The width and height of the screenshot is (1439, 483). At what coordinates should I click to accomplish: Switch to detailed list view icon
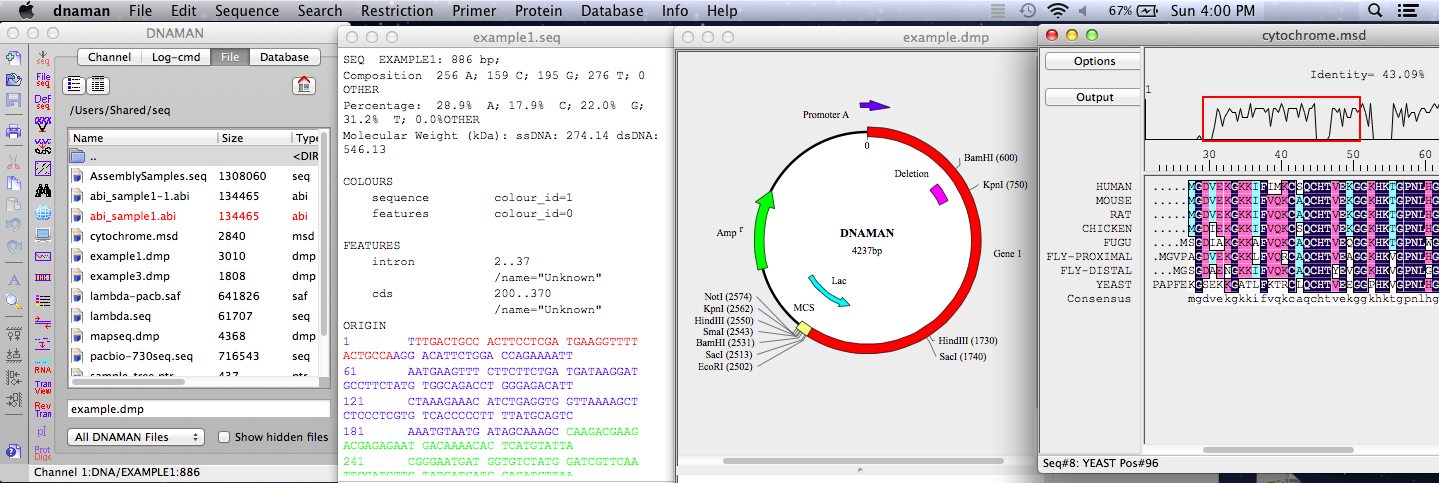coord(98,85)
